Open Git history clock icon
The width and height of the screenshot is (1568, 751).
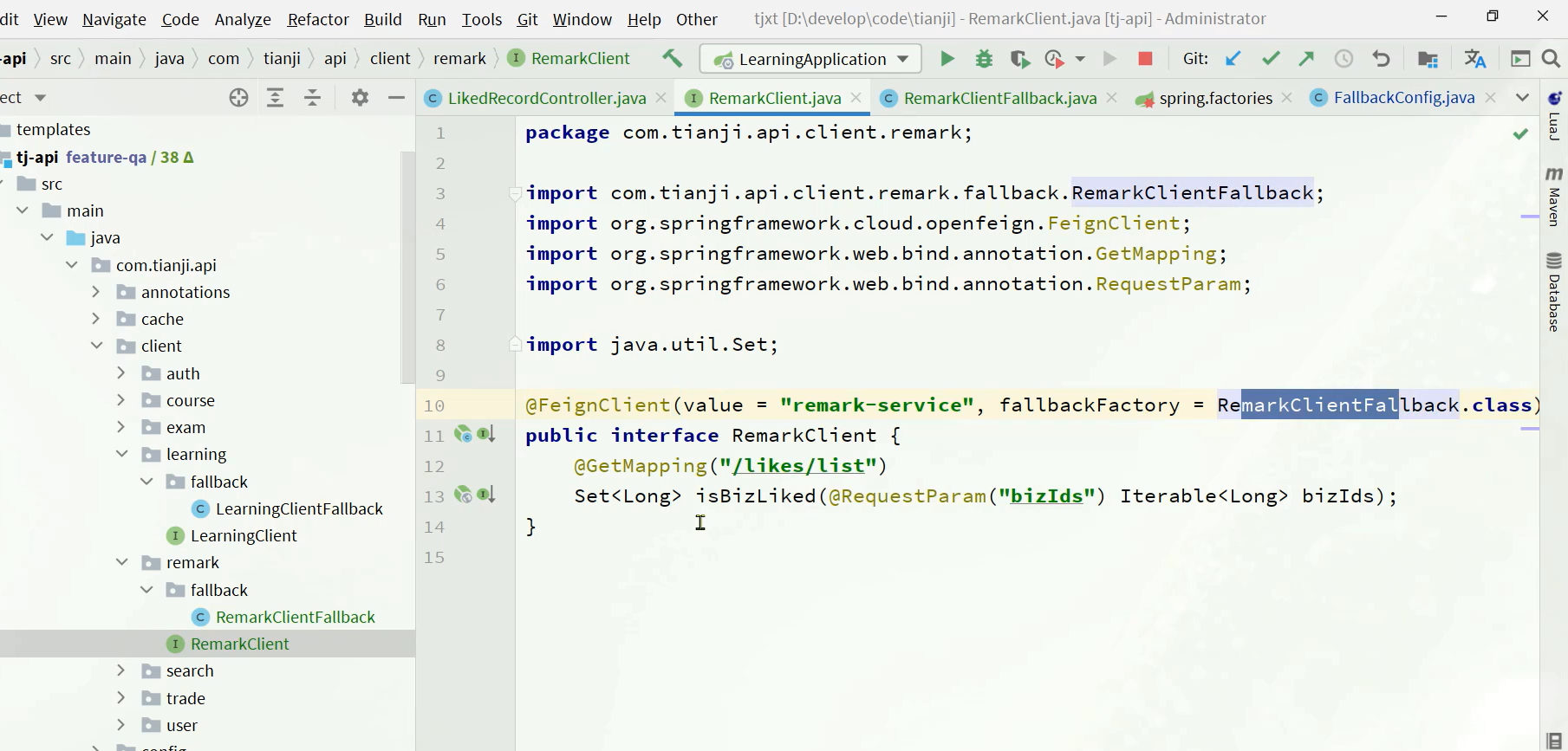point(1344,59)
